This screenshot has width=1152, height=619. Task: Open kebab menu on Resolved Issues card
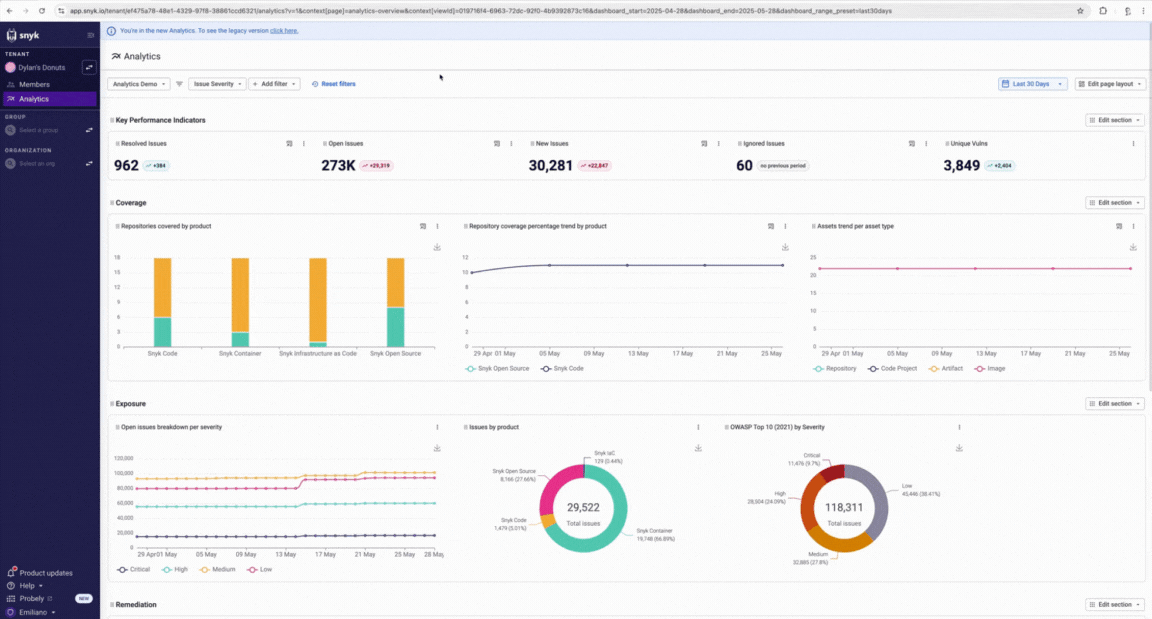[x=304, y=144]
